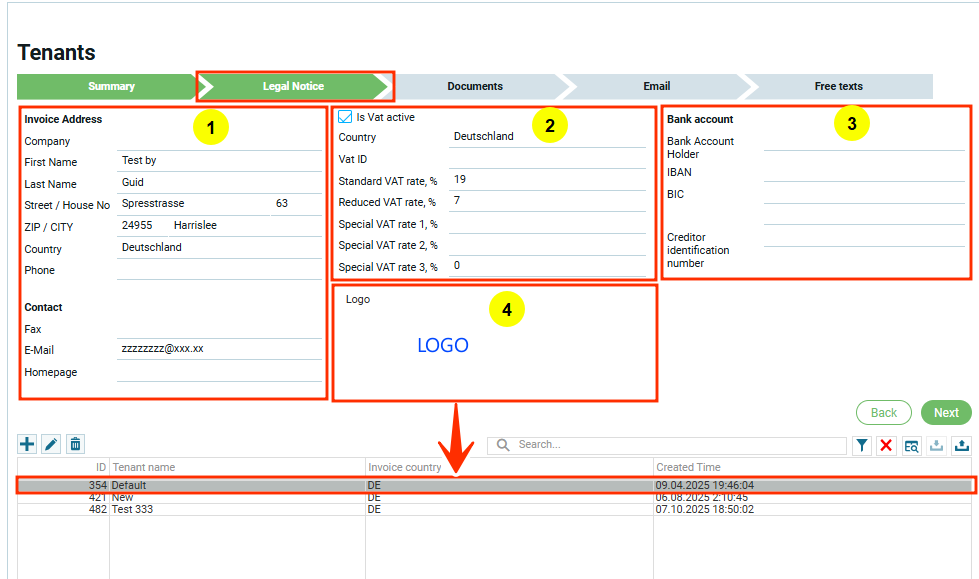Click the export icon with the up arrow

coord(961,445)
